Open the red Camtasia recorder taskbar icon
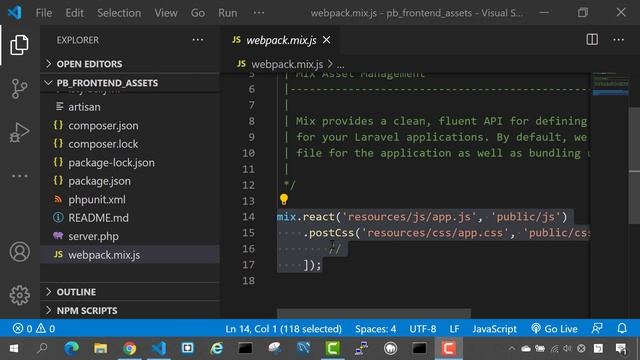Screen dimensions: 640x360 pos(448,349)
